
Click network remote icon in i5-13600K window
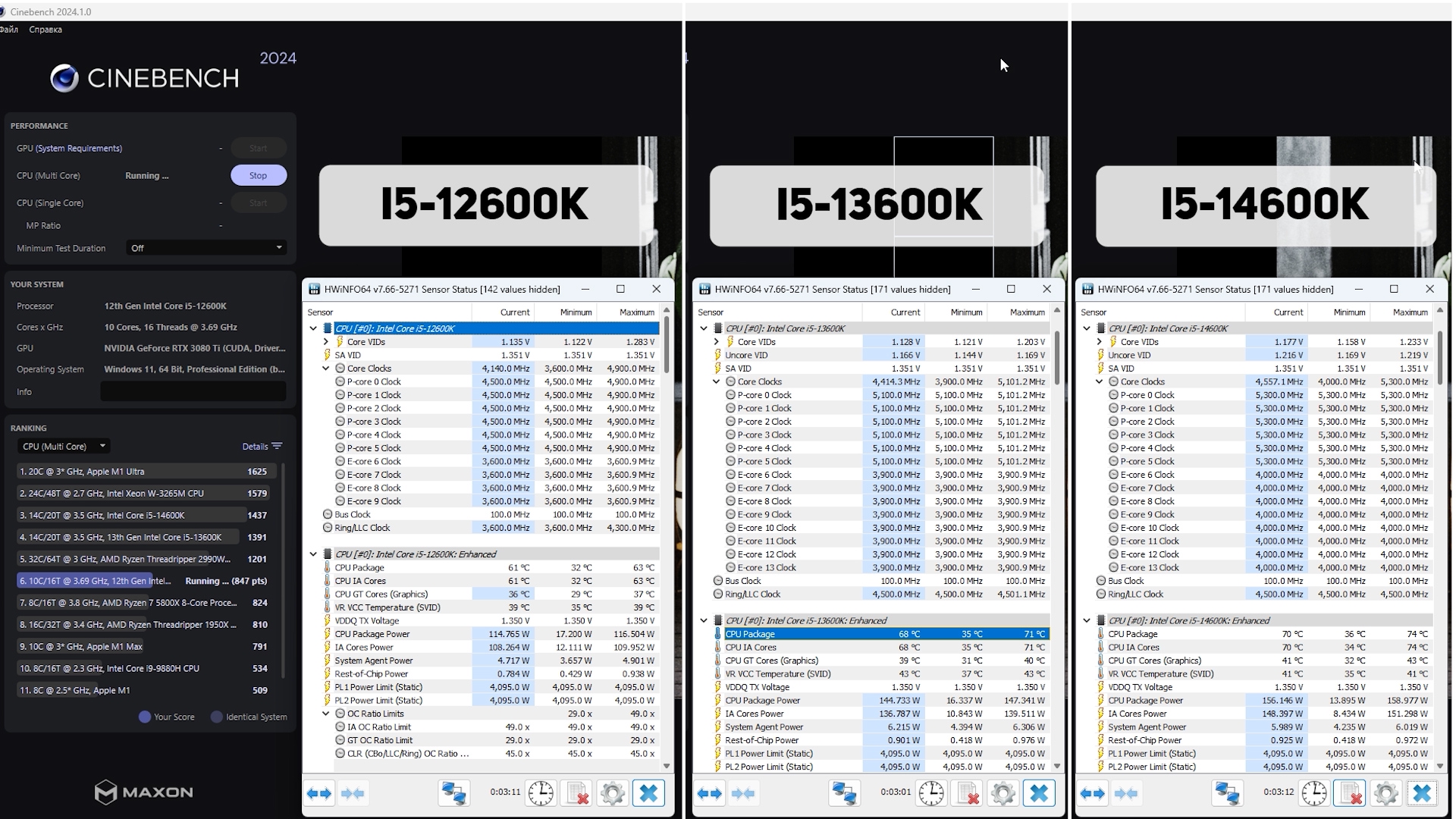(845, 793)
